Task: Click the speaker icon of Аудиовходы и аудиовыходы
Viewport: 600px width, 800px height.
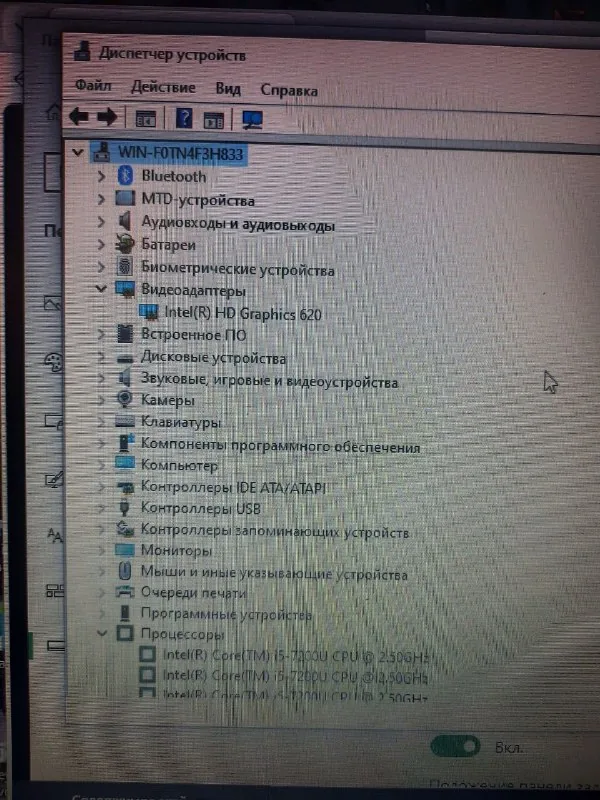Action: (124, 221)
